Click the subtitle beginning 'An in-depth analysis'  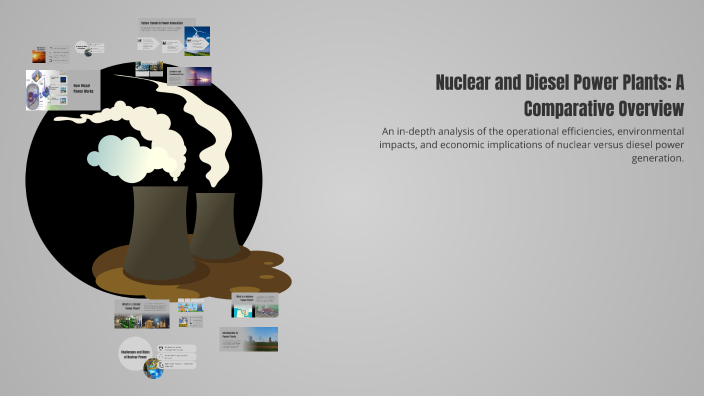tap(532, 145)
